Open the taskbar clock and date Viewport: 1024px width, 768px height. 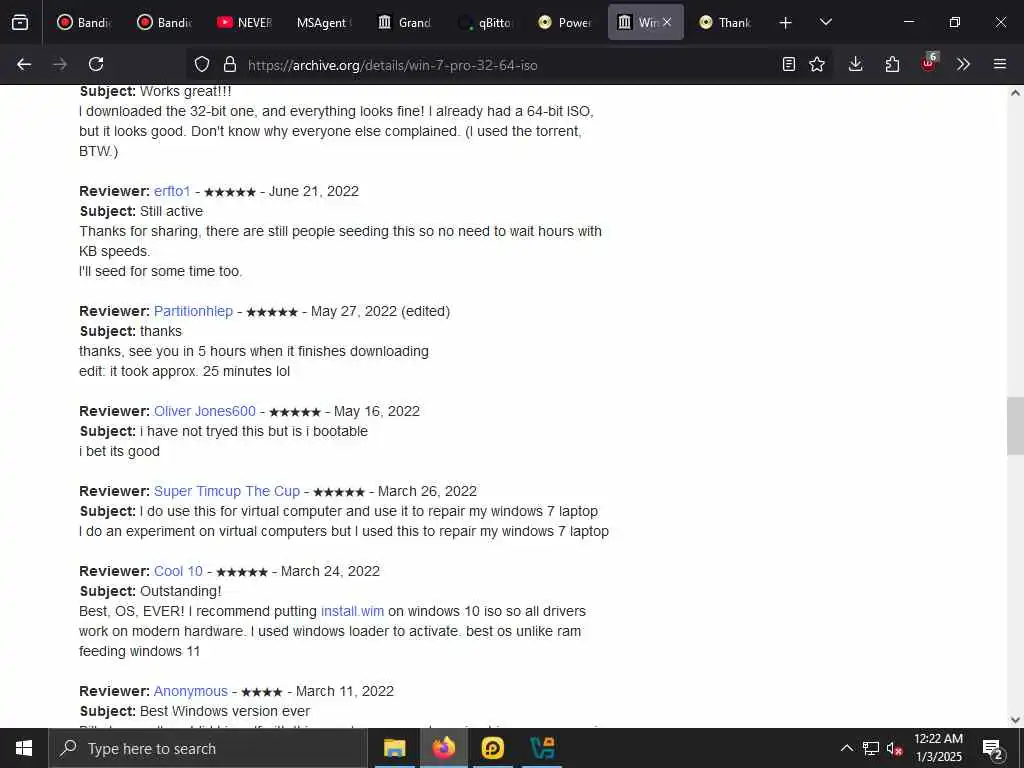click(x=938, y=748)
